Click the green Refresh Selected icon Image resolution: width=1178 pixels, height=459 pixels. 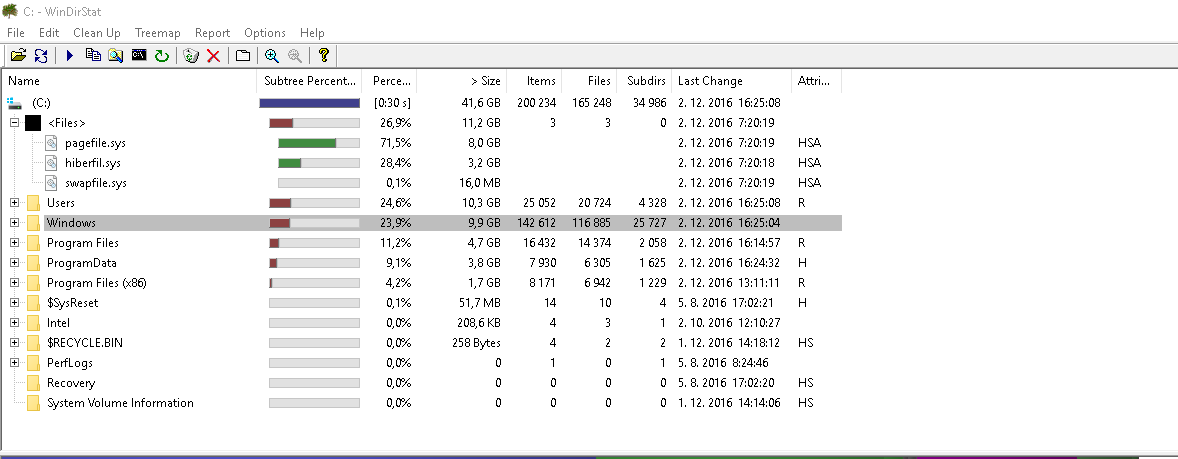[162, 56]
